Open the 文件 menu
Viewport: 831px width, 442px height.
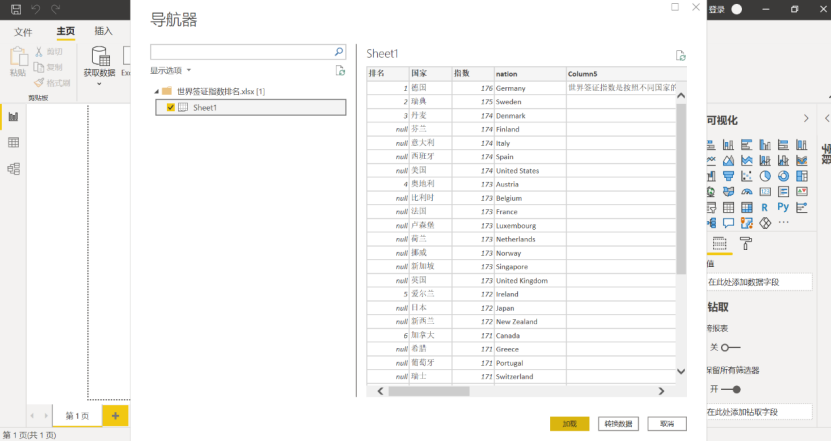[23, 32]
